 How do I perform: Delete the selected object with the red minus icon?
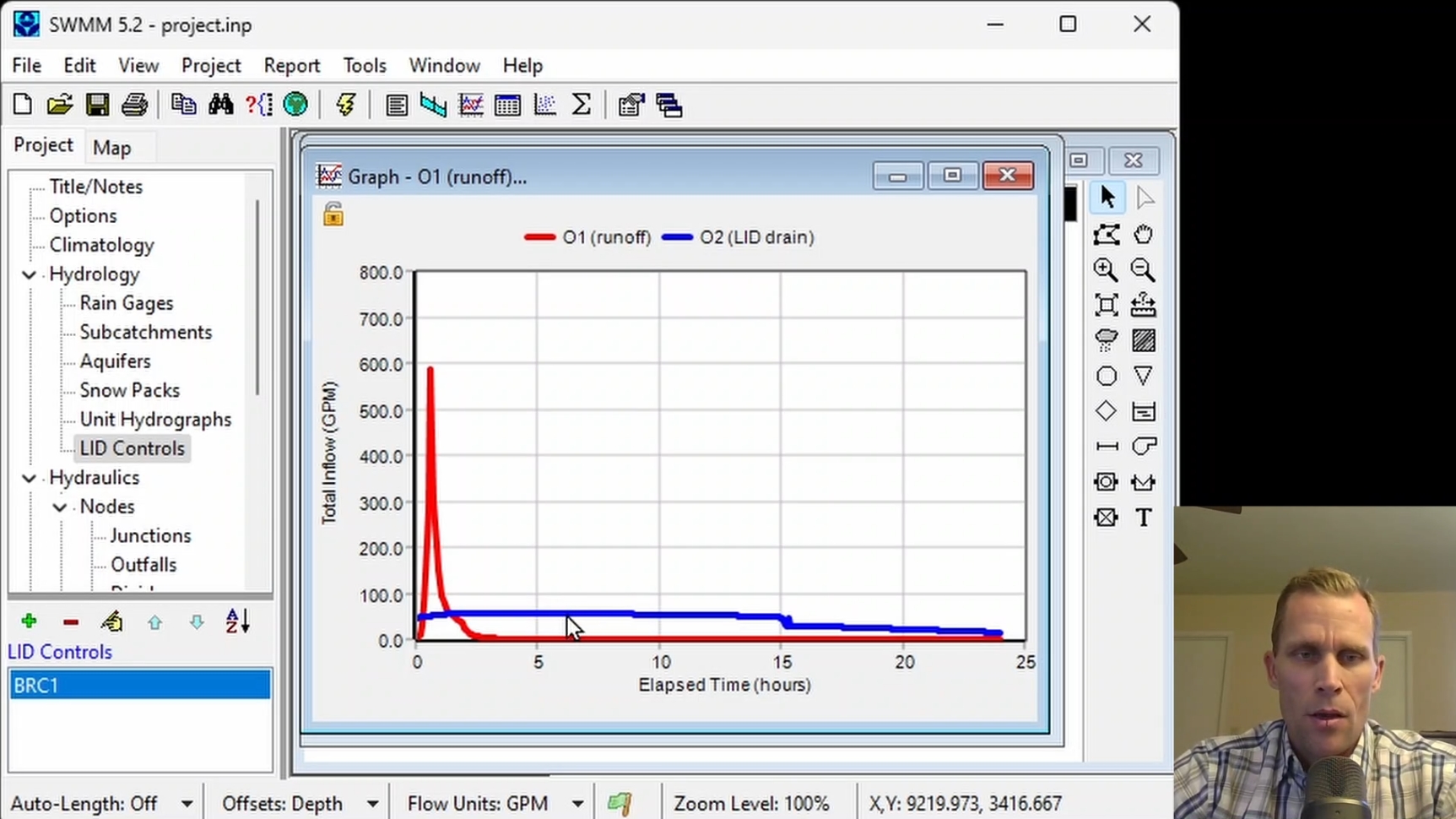pyautogui.click(x=71, y=622)
